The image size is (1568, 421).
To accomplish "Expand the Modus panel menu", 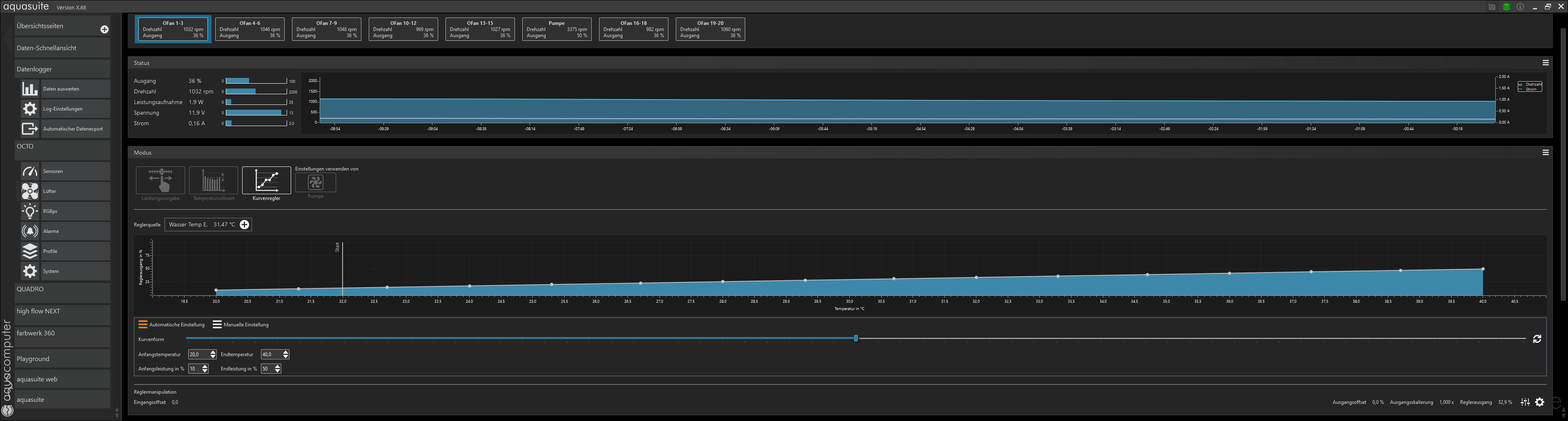I will 1545,153.
